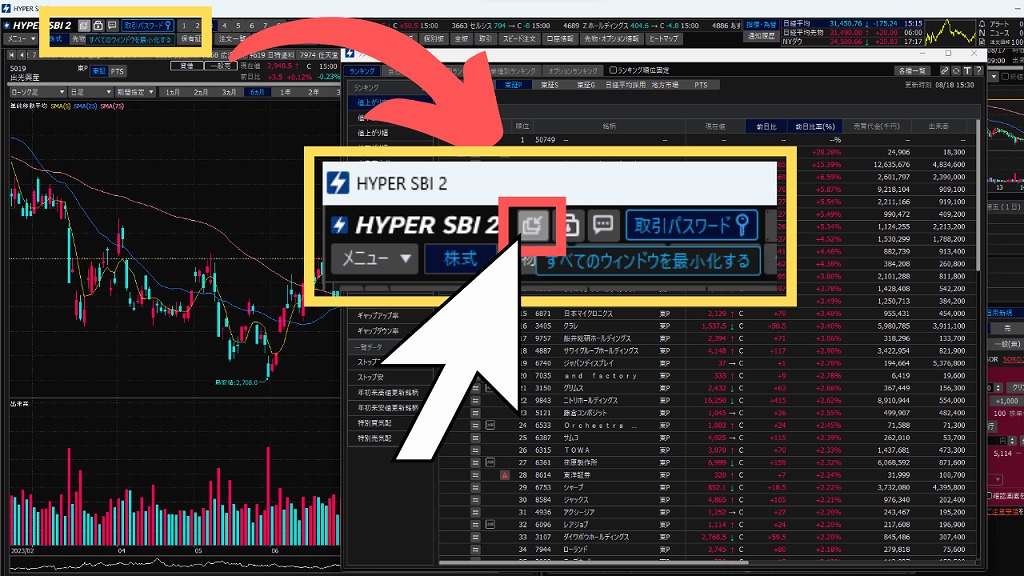1024x576 pixels.
Task: Toggle the PTS display on the 出光興産 chart
Action: 117,71
